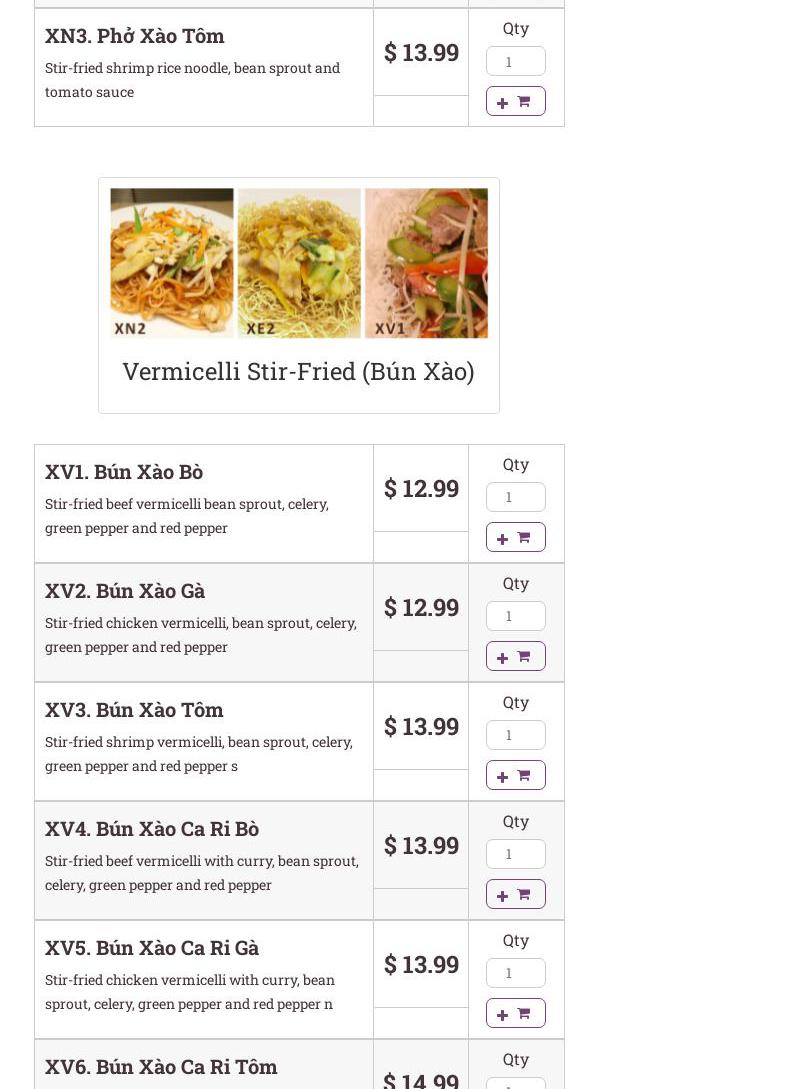Add XV1 Bún Xào Bò to cart
The height and width of the screenshot is (1089, 785).
click(515, 538)
